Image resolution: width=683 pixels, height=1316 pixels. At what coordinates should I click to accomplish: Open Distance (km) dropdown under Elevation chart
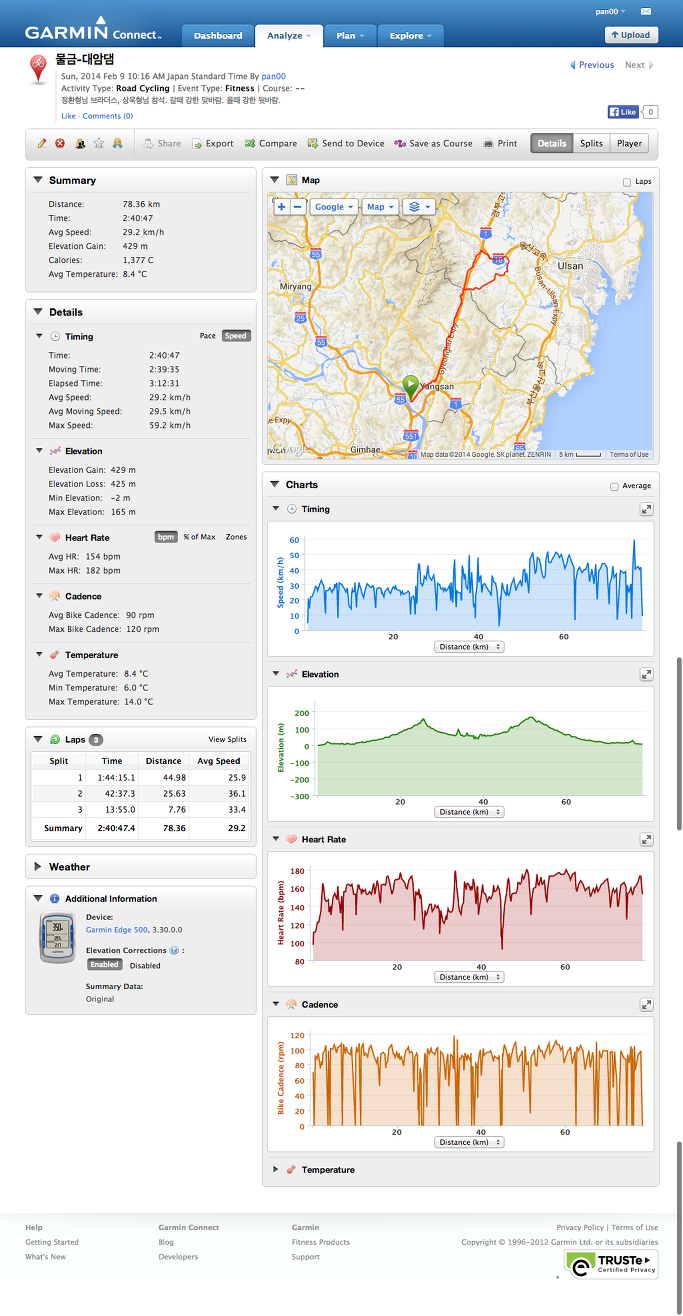click(469, 812)
